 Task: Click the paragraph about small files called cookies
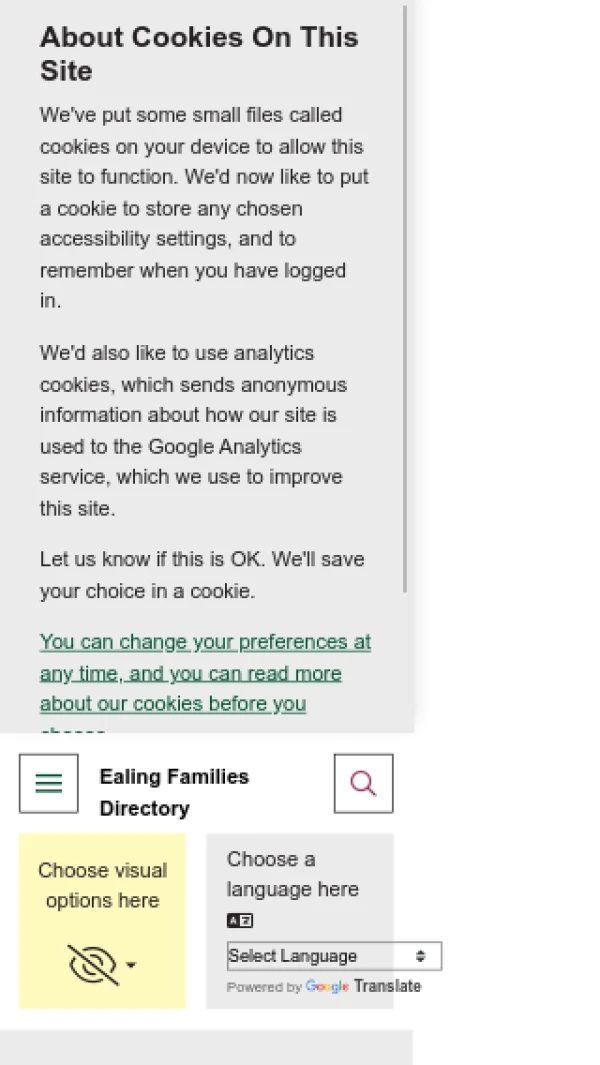tap(204, 208)
